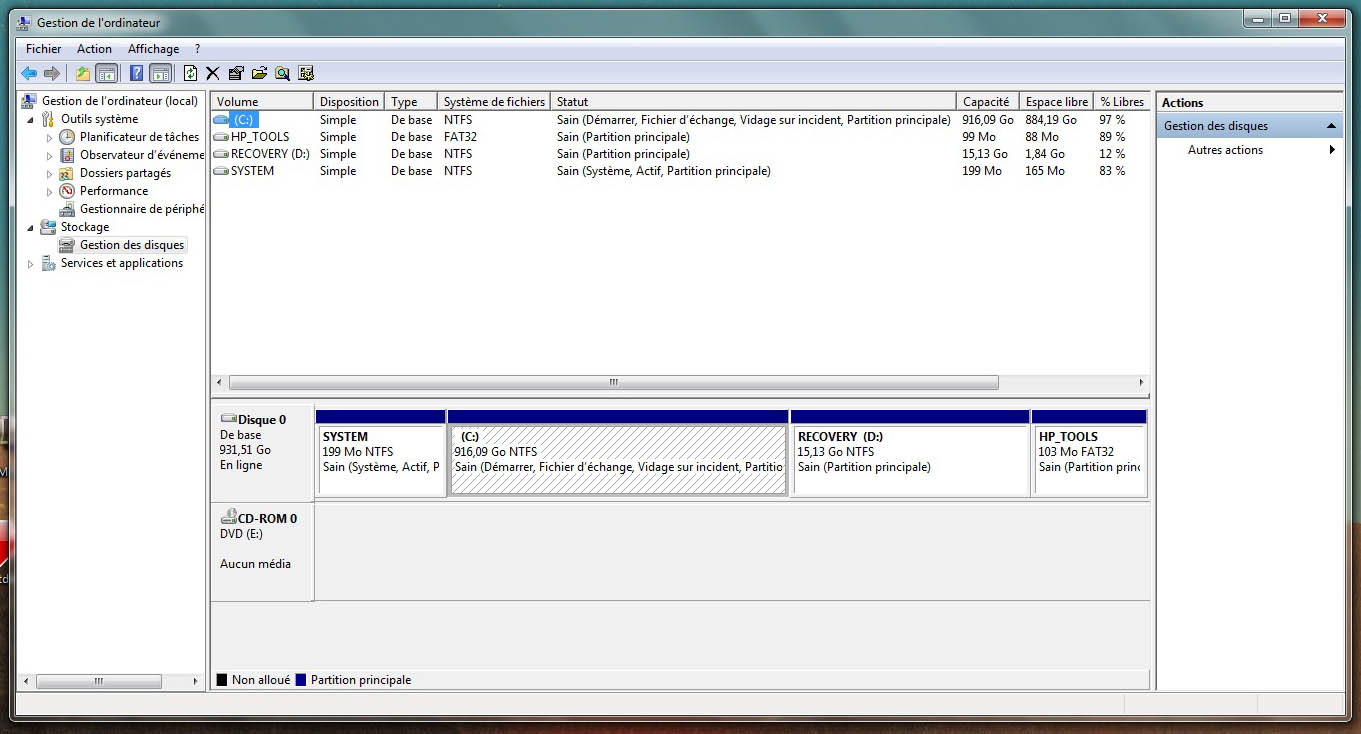Sort by Disposition column header
The image size is (1361, 734).
pos(349,102)
